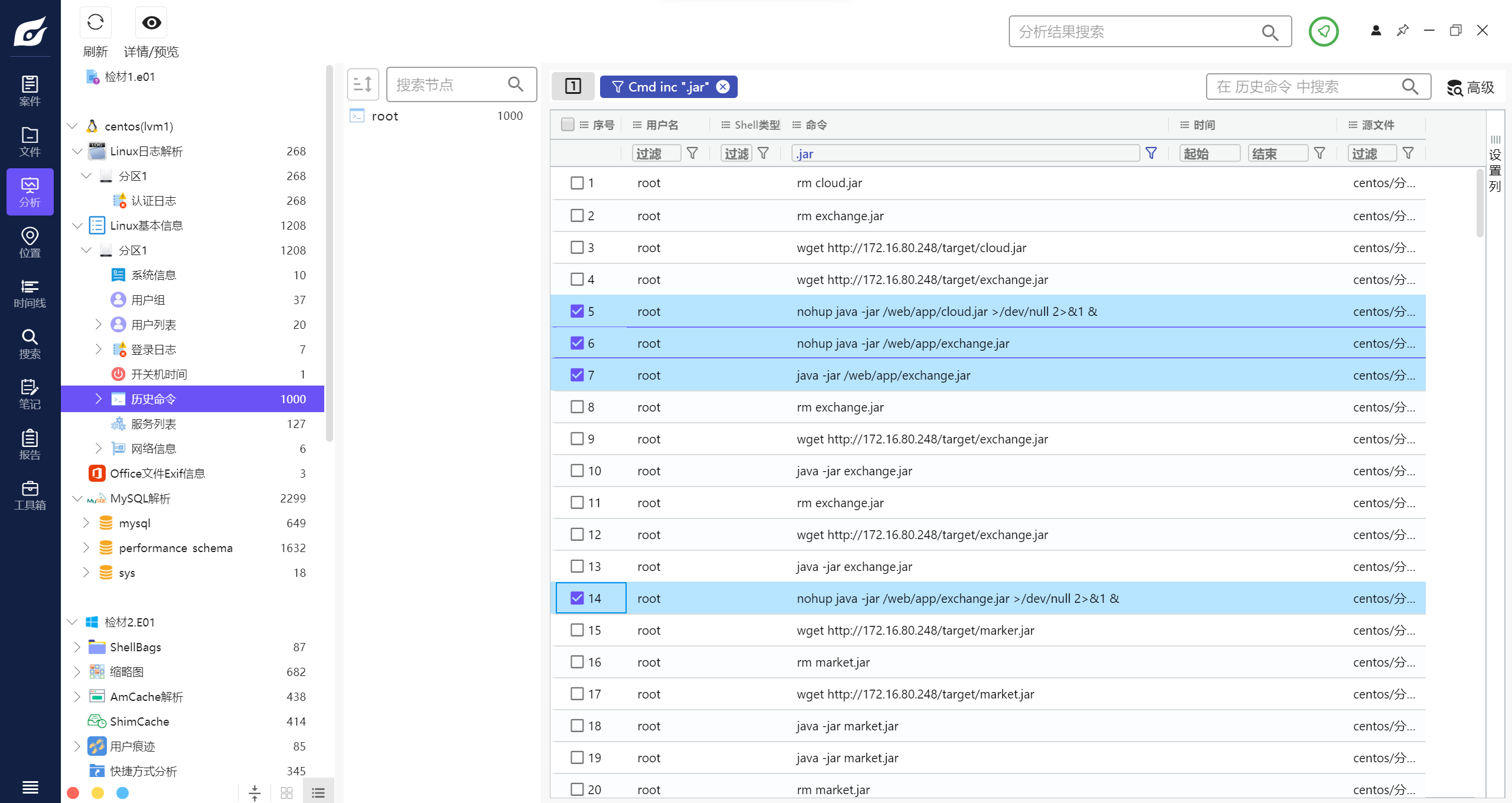Click the funnel icon in command filter

click(1151, 154)
